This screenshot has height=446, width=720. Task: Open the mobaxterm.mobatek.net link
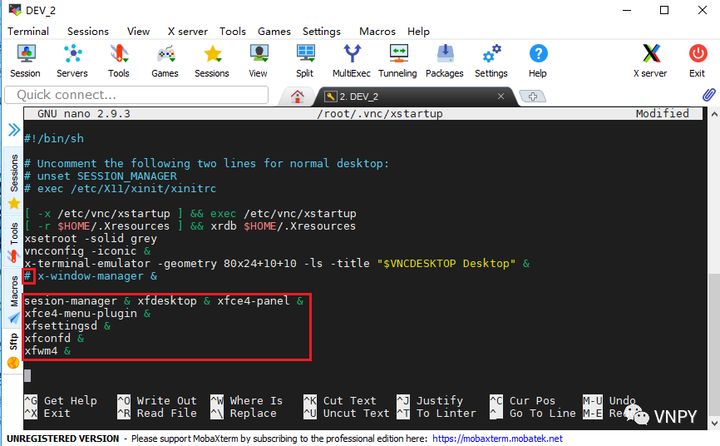497,439
